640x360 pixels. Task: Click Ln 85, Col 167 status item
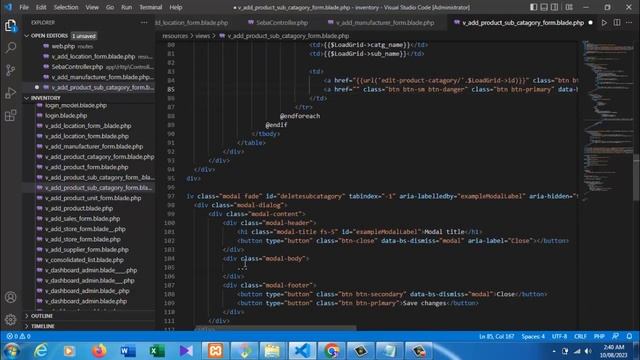click(x=496, y=336)
